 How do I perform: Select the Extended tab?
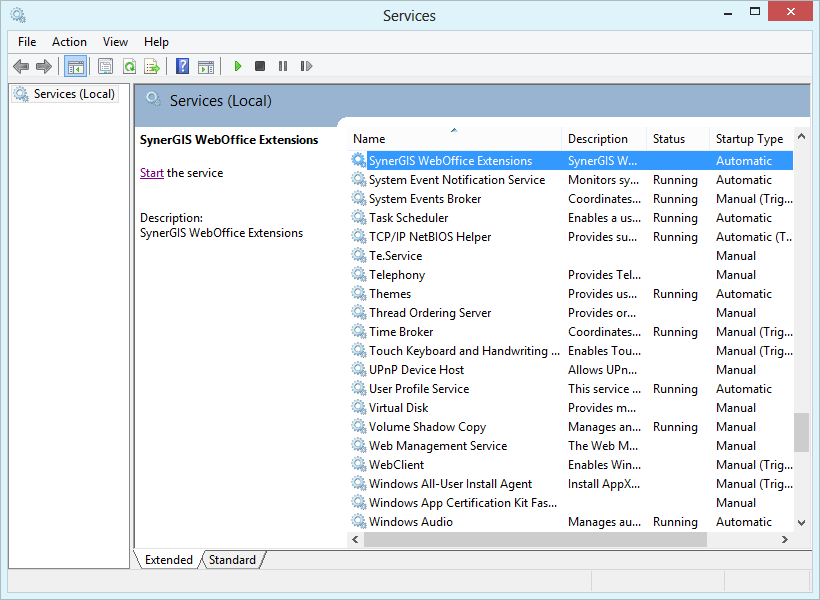[x=168, y=560]
